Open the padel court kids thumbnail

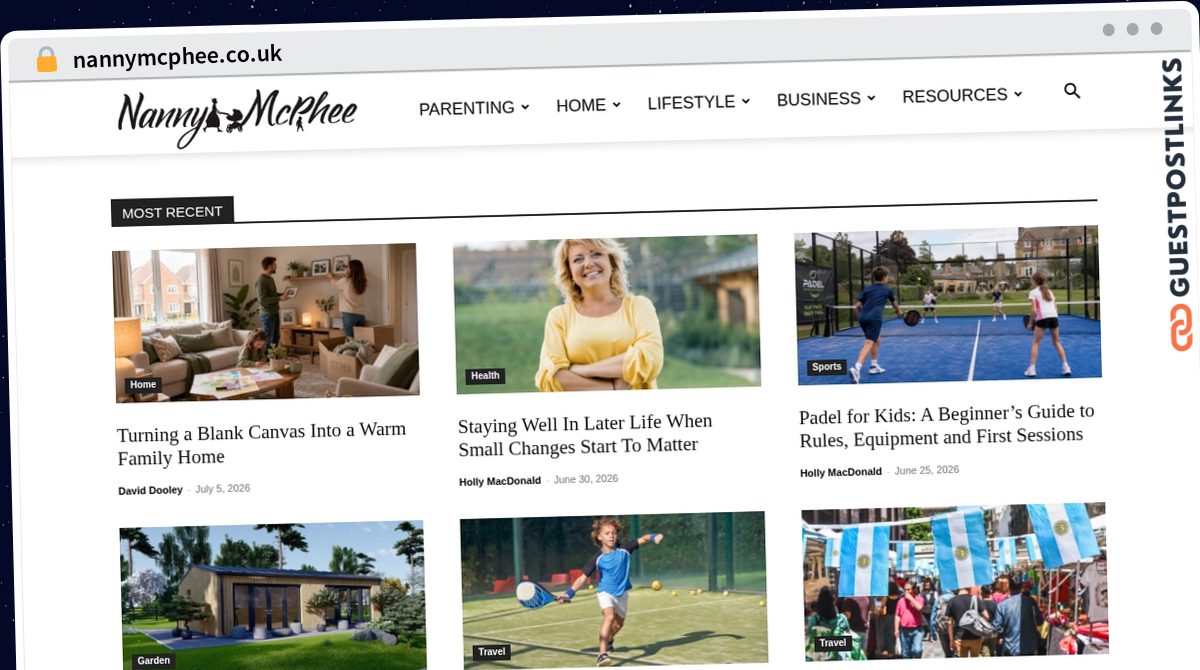(x=948, y=304)
